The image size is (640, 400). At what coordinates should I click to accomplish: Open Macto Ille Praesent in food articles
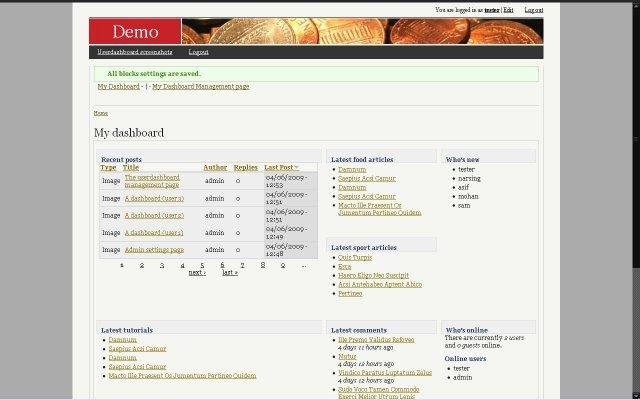coord(380,209)
